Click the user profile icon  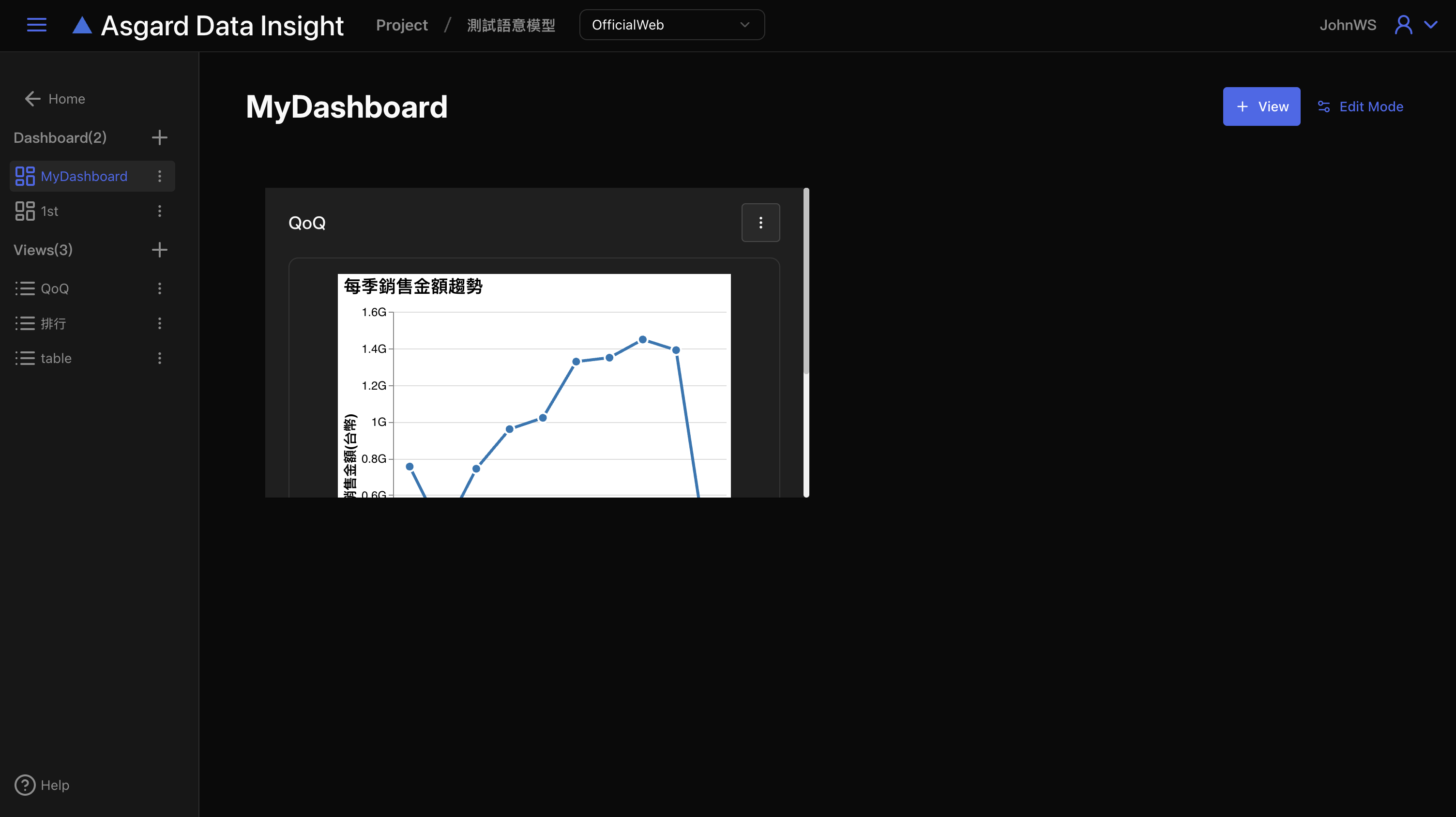(x=1403, y=25)
